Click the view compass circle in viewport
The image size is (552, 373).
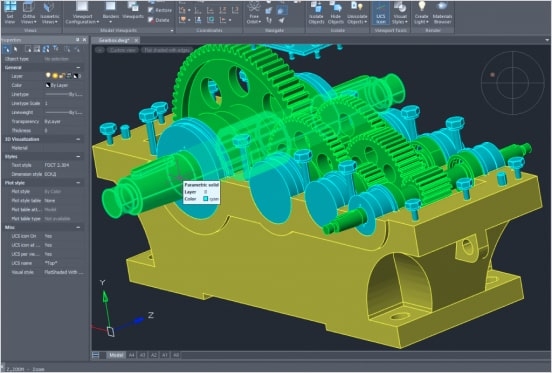tap(513, 83)
